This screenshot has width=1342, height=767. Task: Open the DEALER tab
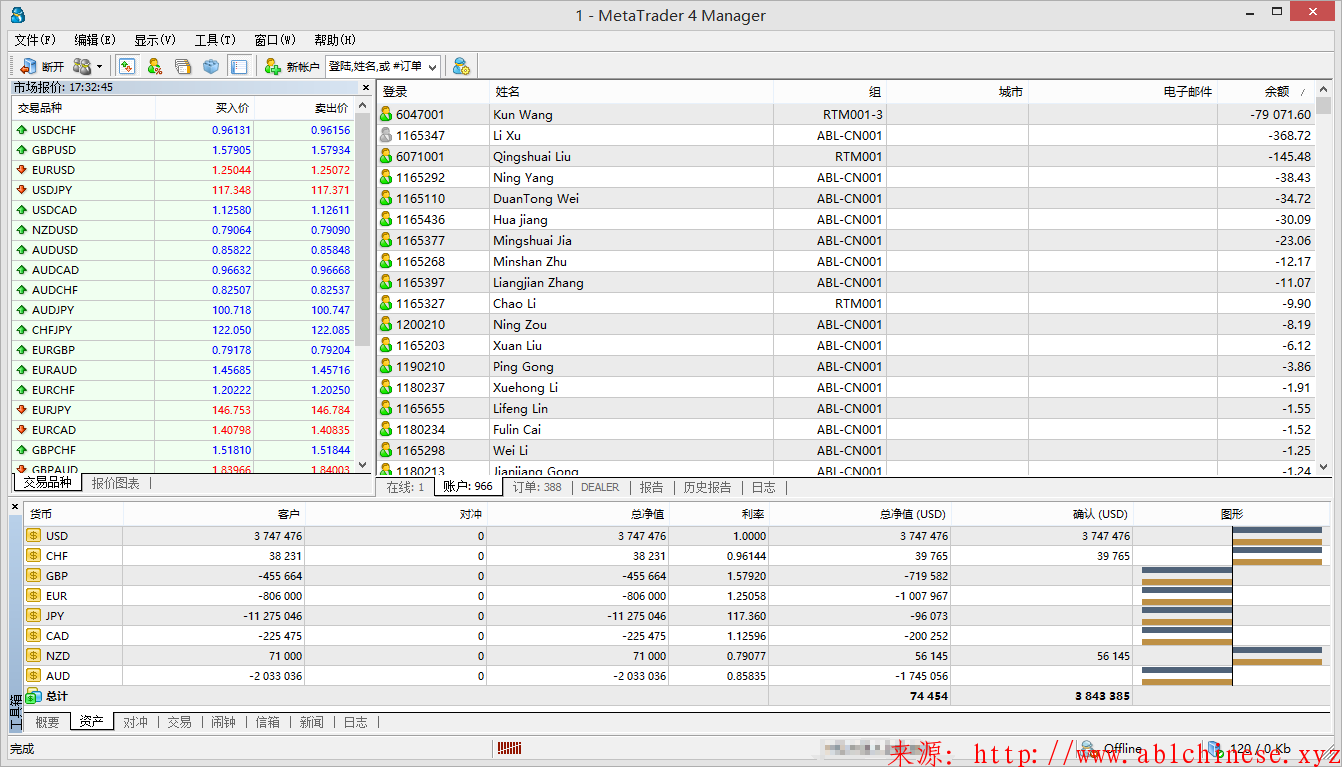point(600,488)
